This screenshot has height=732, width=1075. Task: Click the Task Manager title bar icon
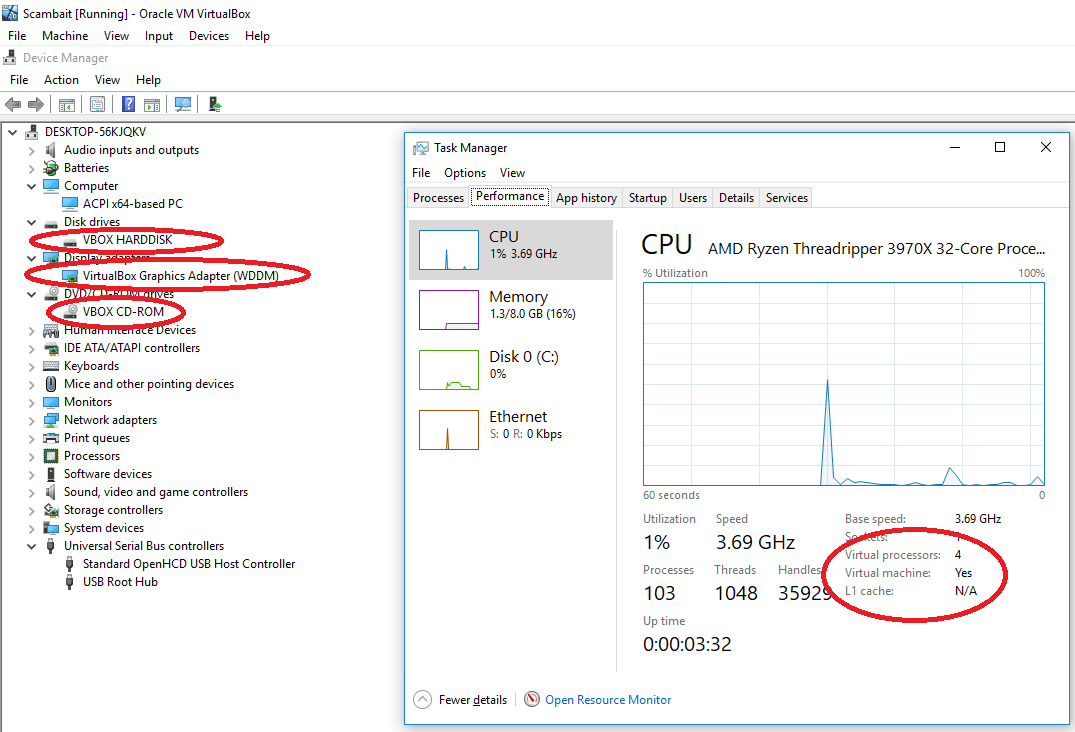pyautogui.click(x=420, y=148)
